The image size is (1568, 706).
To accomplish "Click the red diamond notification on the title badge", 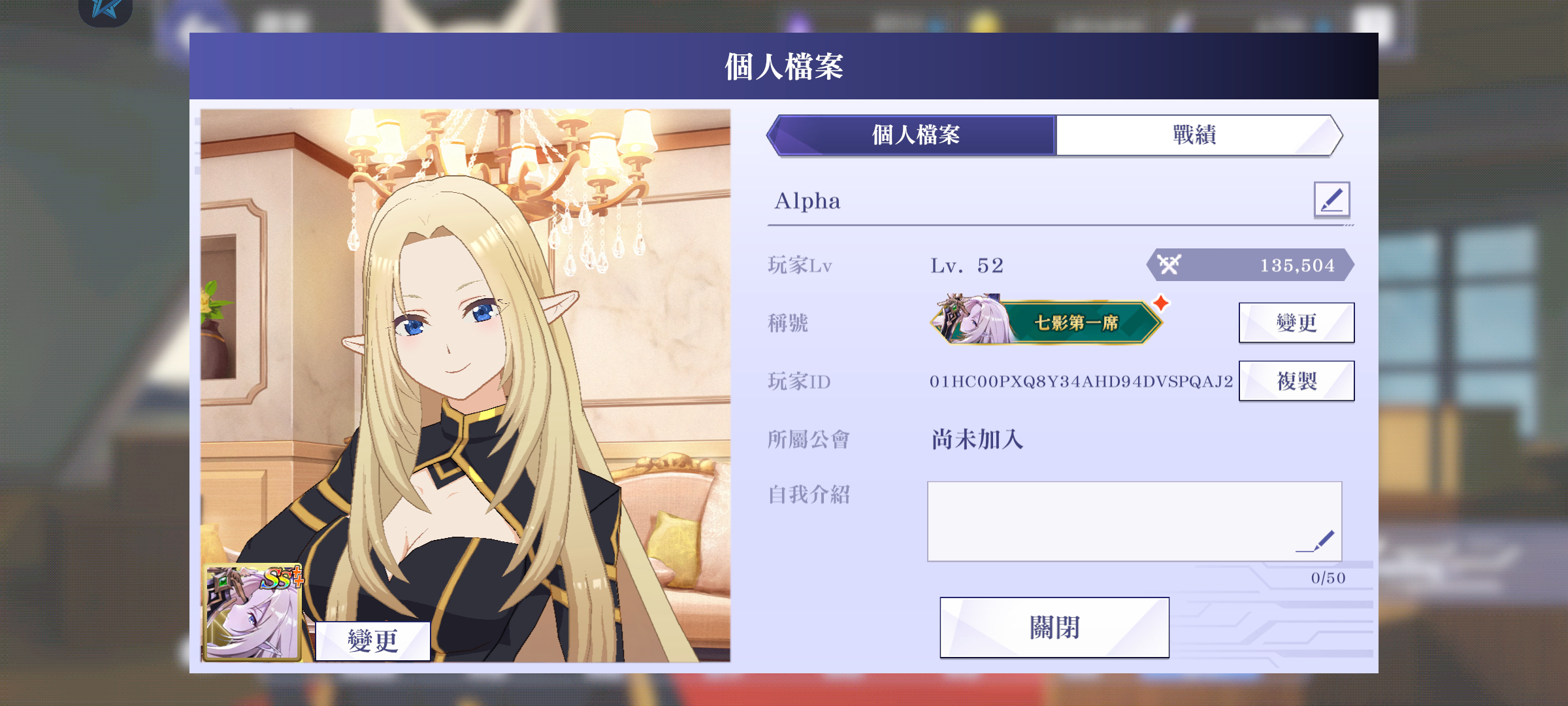I will point(1161,303).
